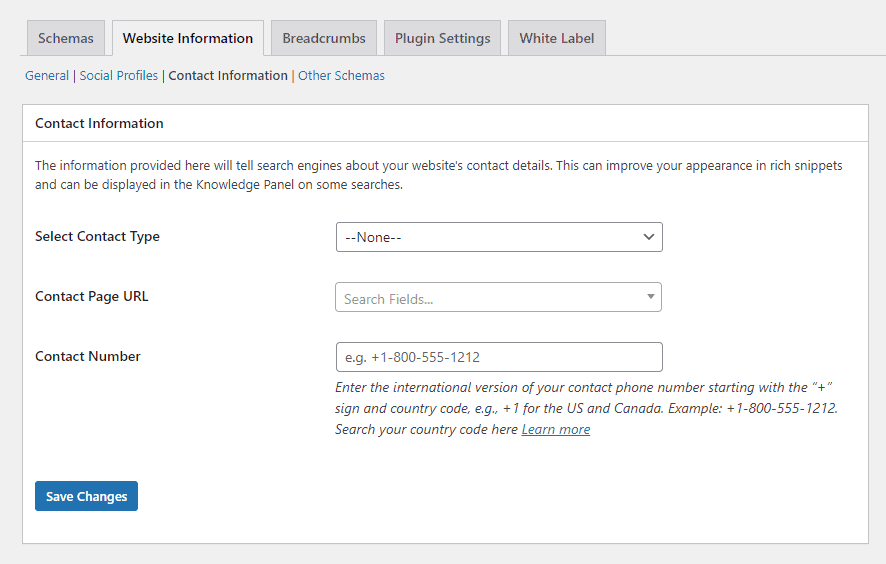Viewport: 886px width, 564px height.
Task: Select the Website Information tab
Action: [187, 39]
